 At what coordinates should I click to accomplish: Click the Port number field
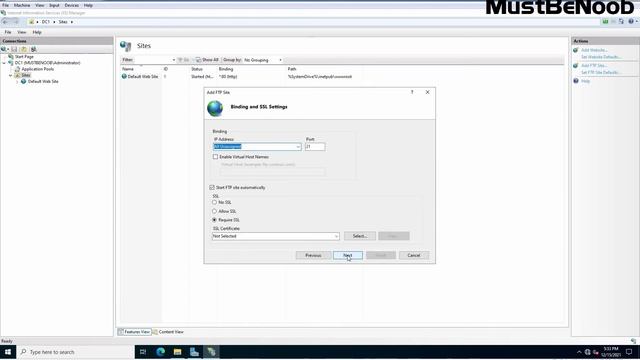pos(315,147)
